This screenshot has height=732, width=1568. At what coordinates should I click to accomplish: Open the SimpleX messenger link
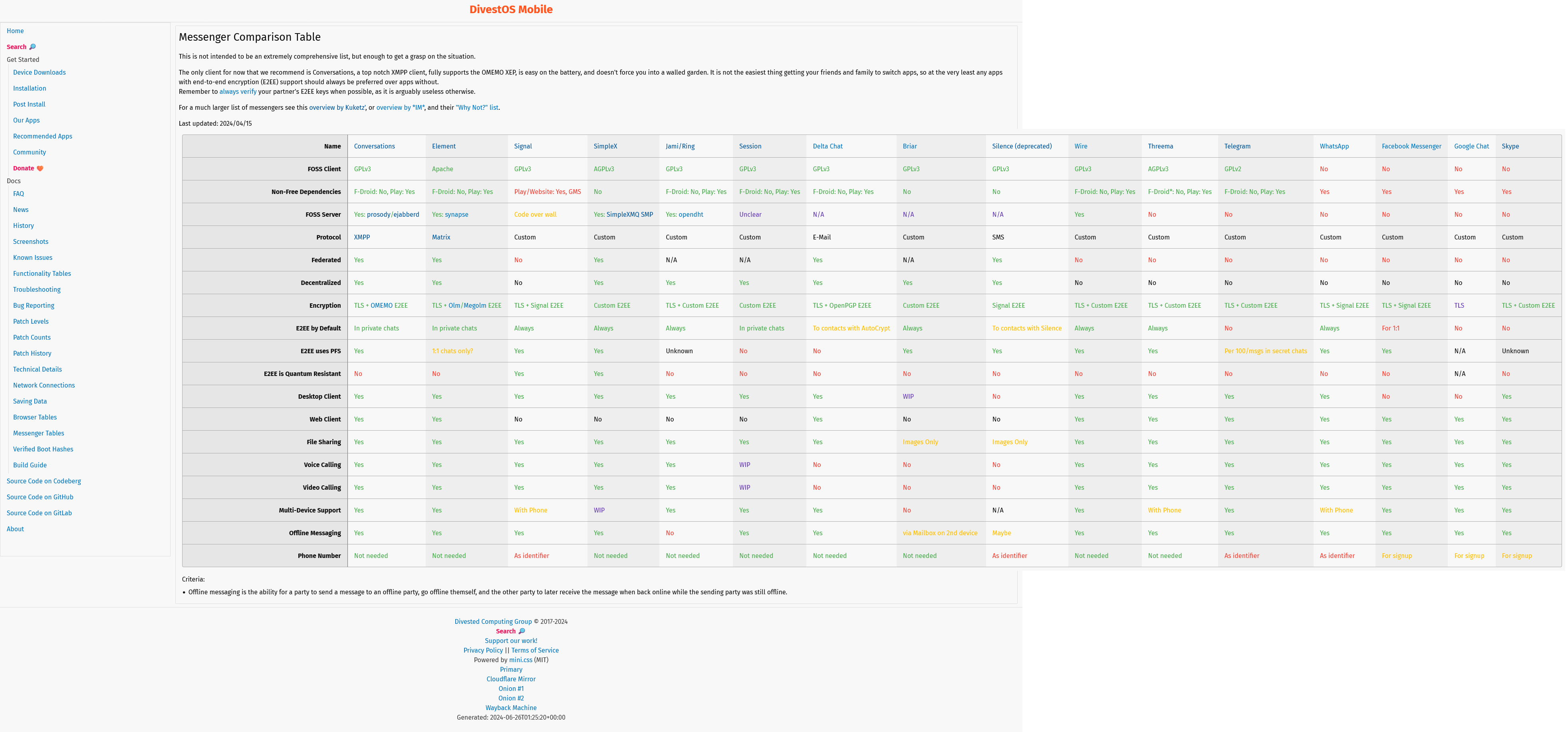(605, 146)
